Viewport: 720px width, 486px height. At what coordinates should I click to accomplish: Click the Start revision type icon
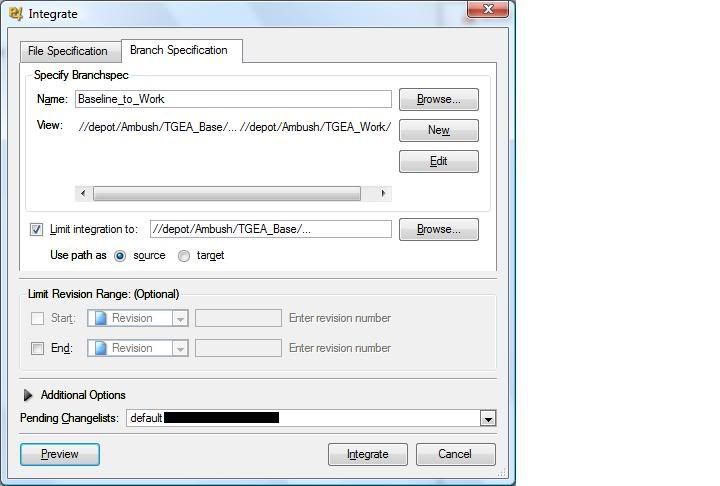pyautogui.click(x=101, y=318)
